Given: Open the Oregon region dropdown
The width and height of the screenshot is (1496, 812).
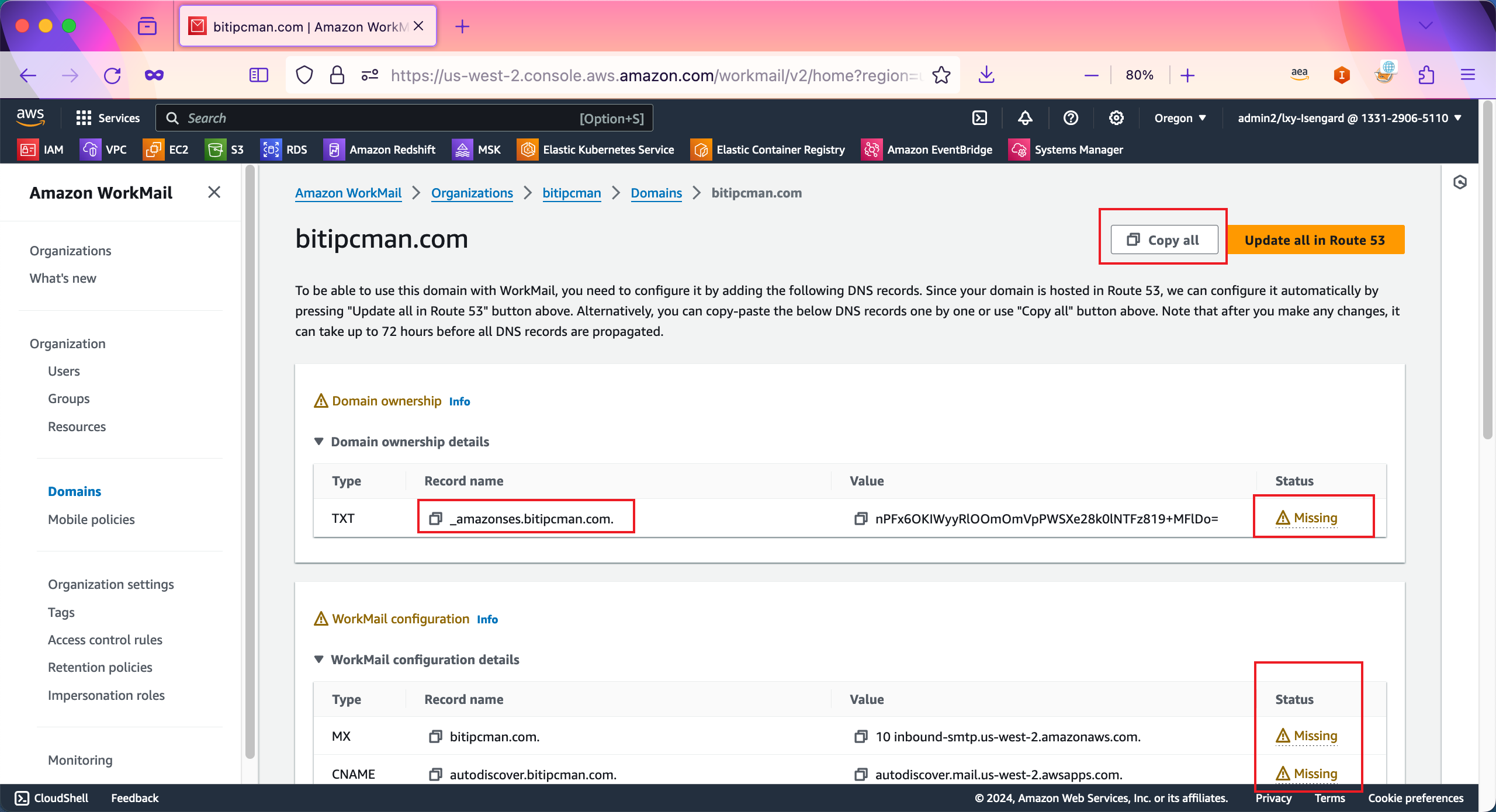Looking at the screenshot, I should point(1180,118).
